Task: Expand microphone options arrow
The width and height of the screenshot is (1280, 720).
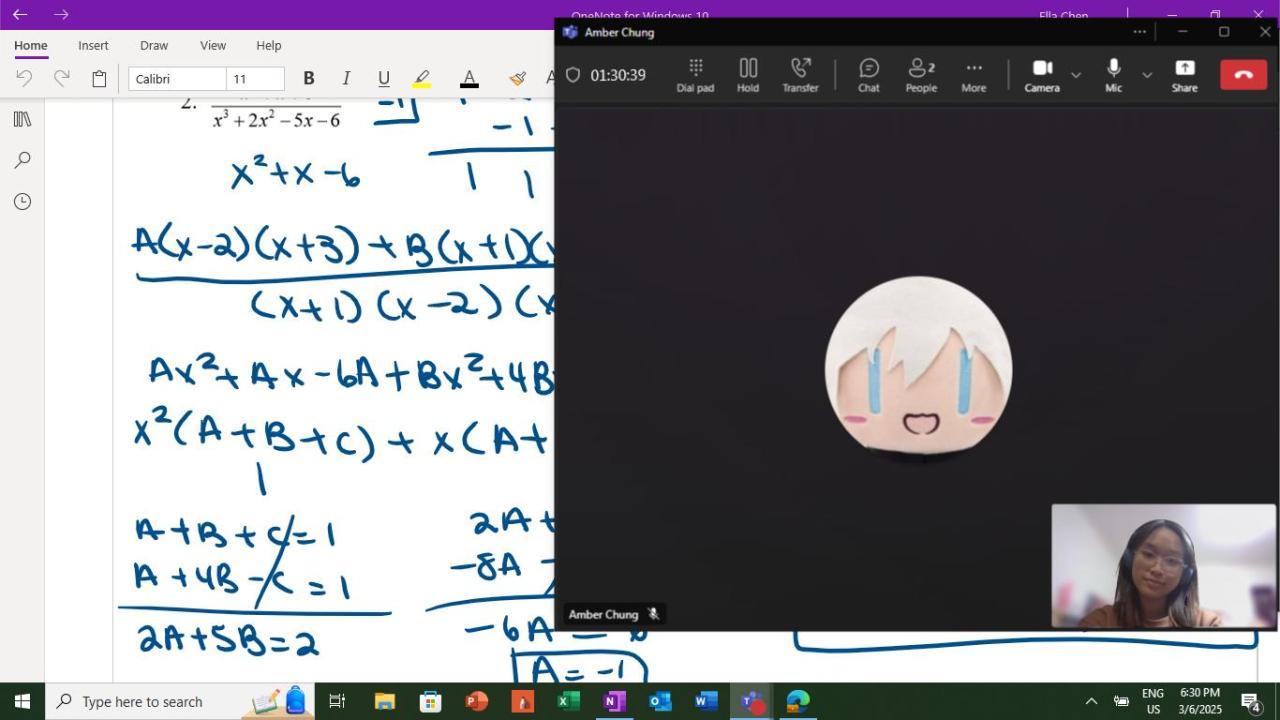Action: pyautogui.click(x=1147, y=75)
